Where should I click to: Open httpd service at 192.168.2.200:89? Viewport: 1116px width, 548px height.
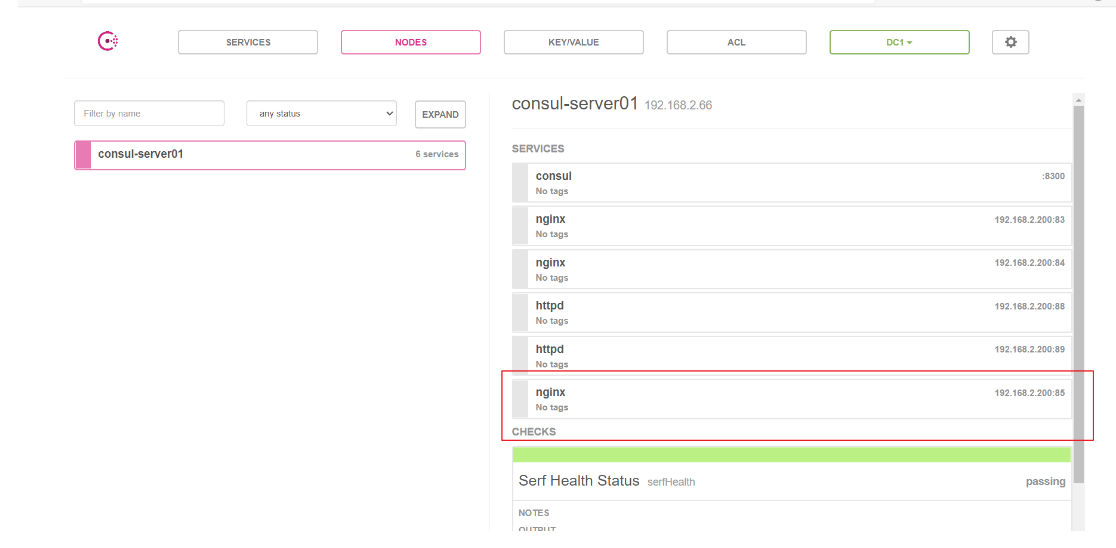[791, 356]
